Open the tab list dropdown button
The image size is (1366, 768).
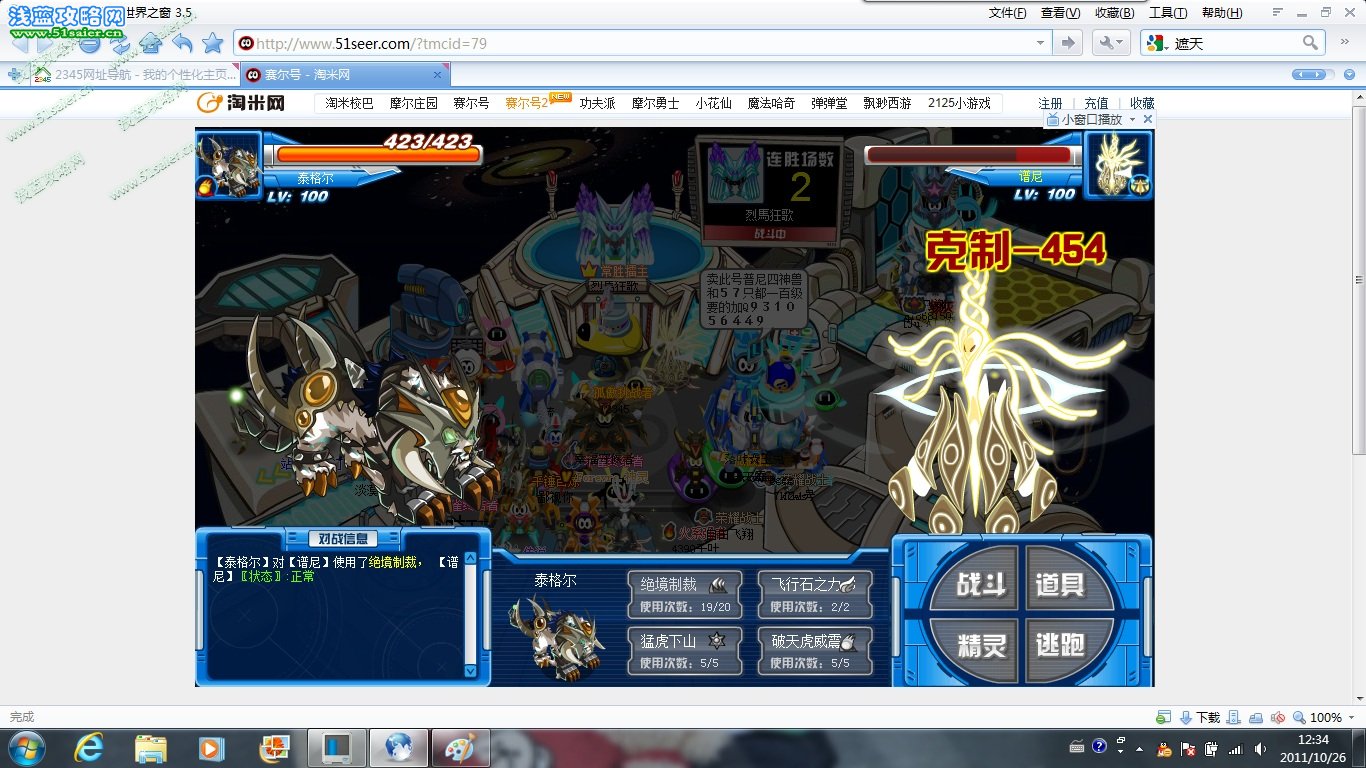1348,75
